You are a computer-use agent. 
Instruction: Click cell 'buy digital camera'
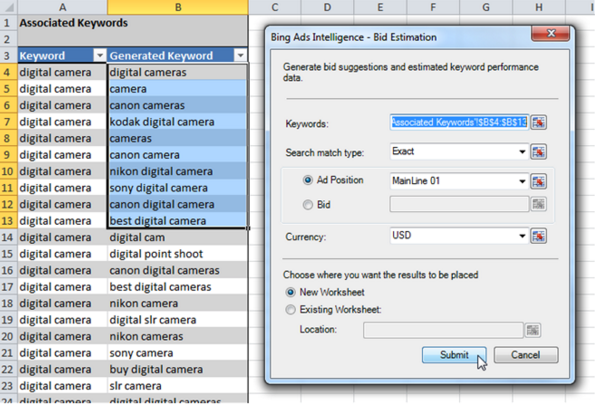(178, 370)
